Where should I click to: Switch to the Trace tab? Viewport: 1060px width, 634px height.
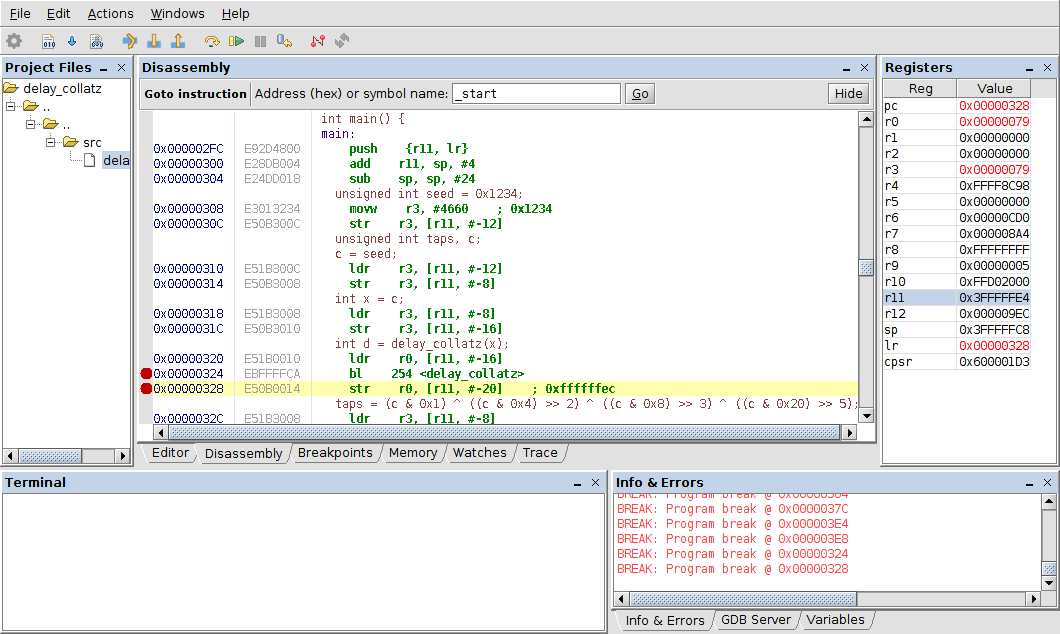539,453
